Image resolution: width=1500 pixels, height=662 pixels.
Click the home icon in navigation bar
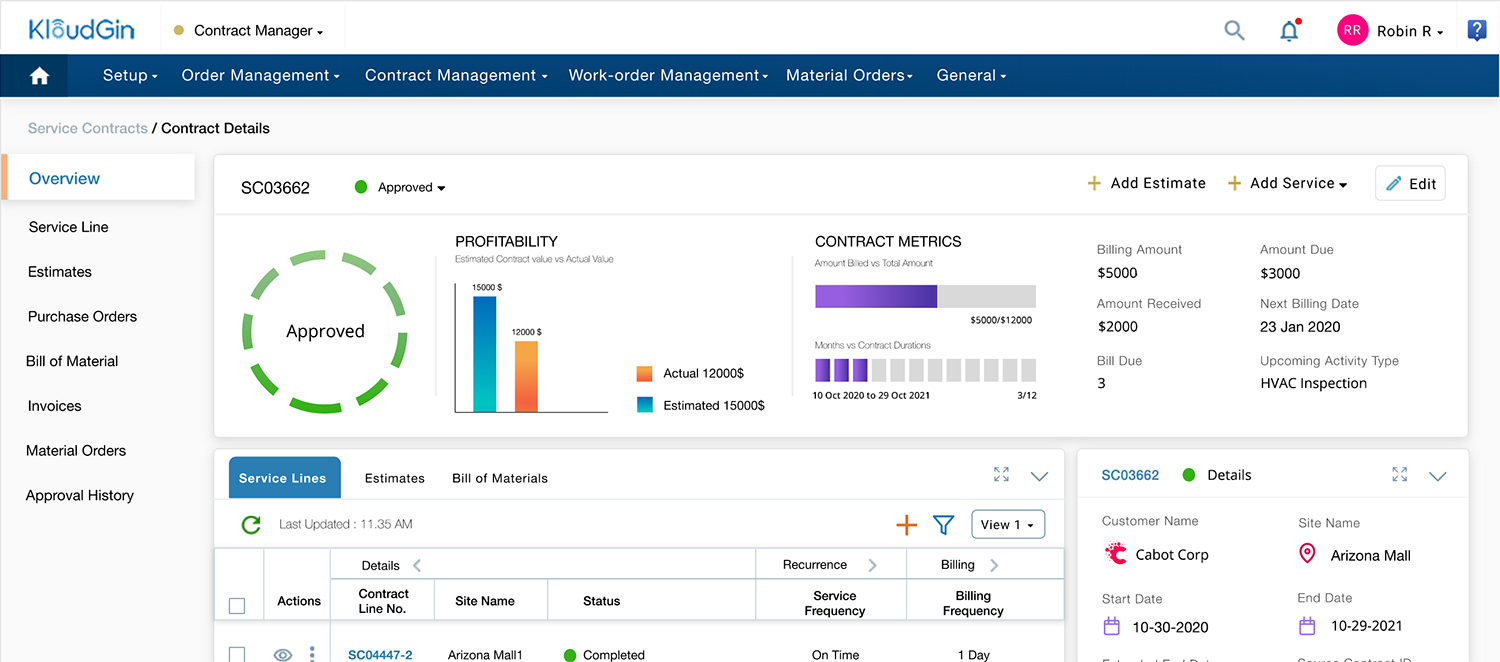tap(39, 76)
